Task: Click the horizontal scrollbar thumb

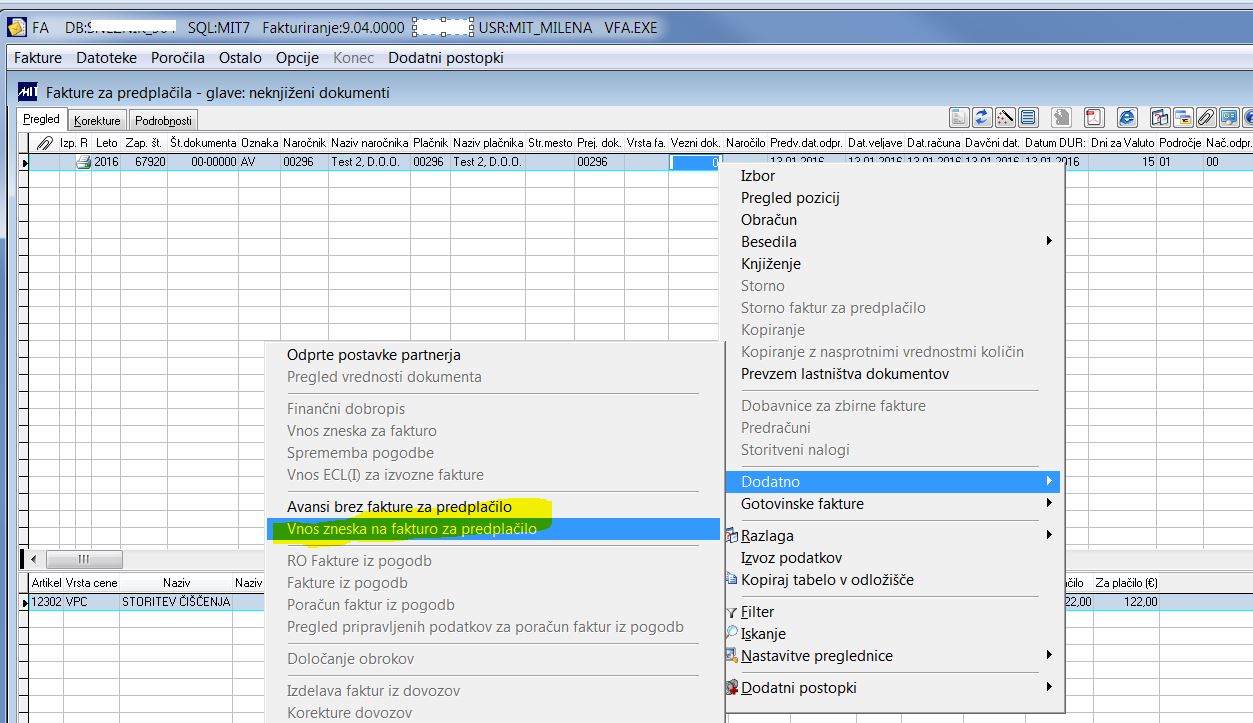Action: point(84,559)
